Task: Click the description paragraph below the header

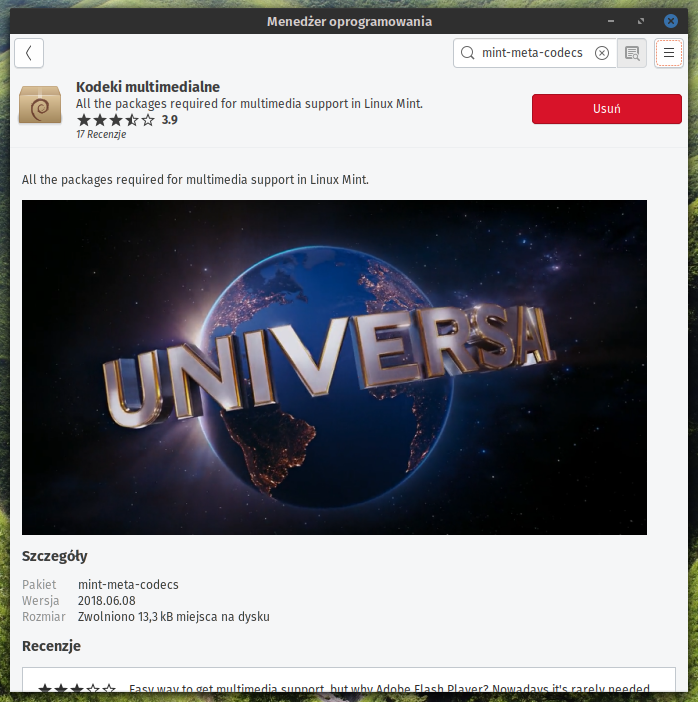Action: [x=195, y=180]
